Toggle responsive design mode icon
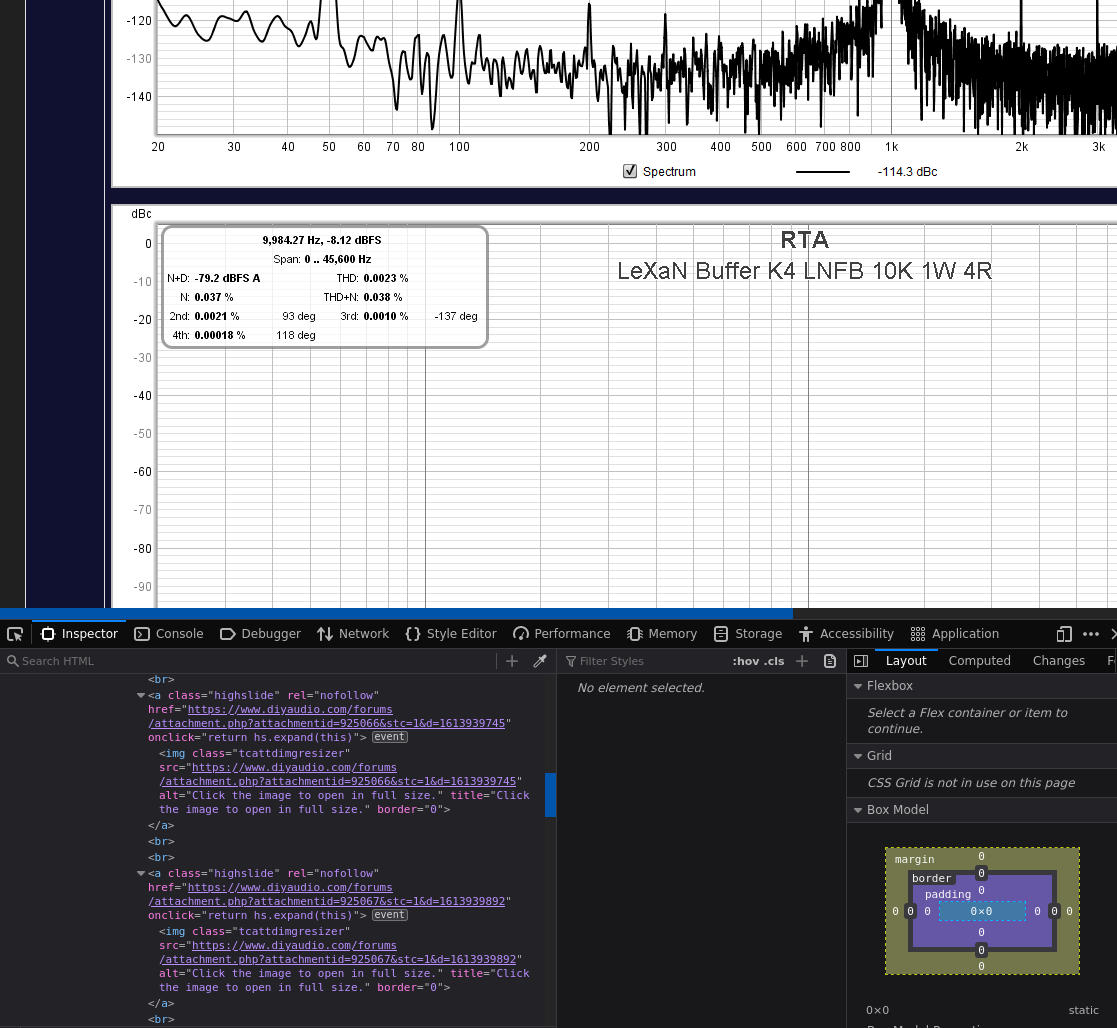The height and width of the screenshot is (1028, 1117). point(1064,634)
